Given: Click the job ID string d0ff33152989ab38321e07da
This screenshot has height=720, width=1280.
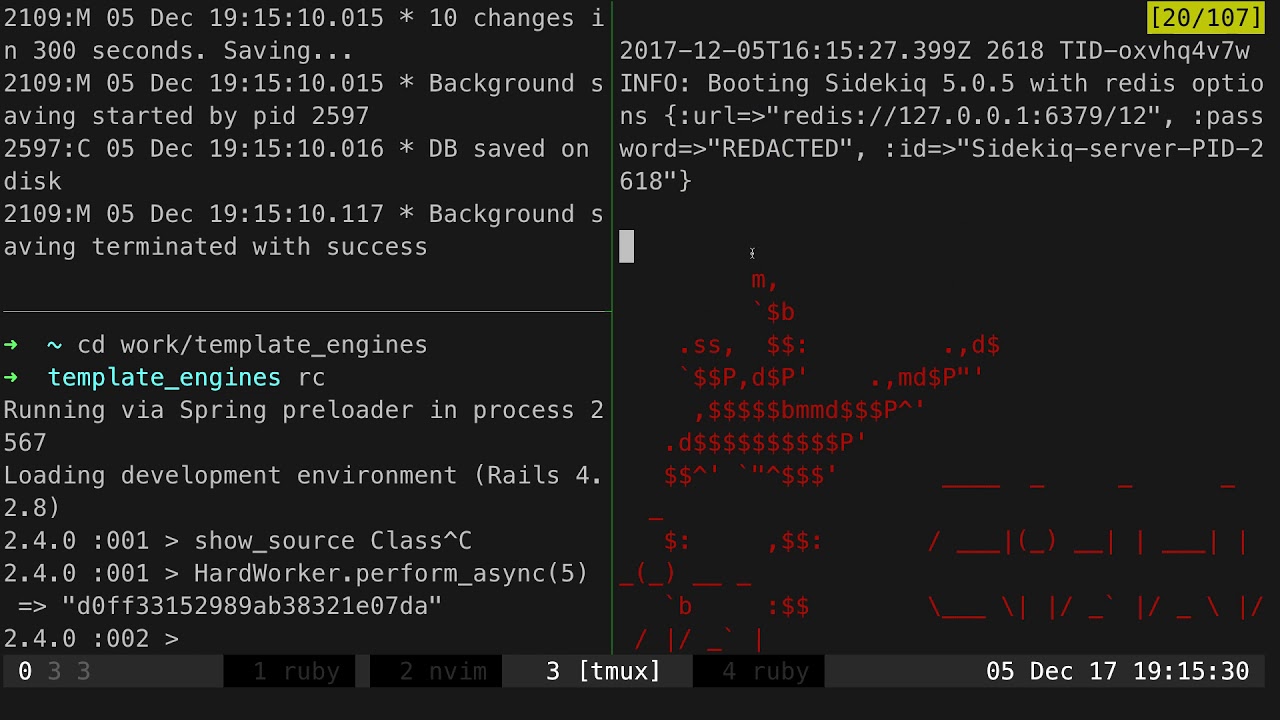Looking at the screenshot, I should tap(251, 606).
